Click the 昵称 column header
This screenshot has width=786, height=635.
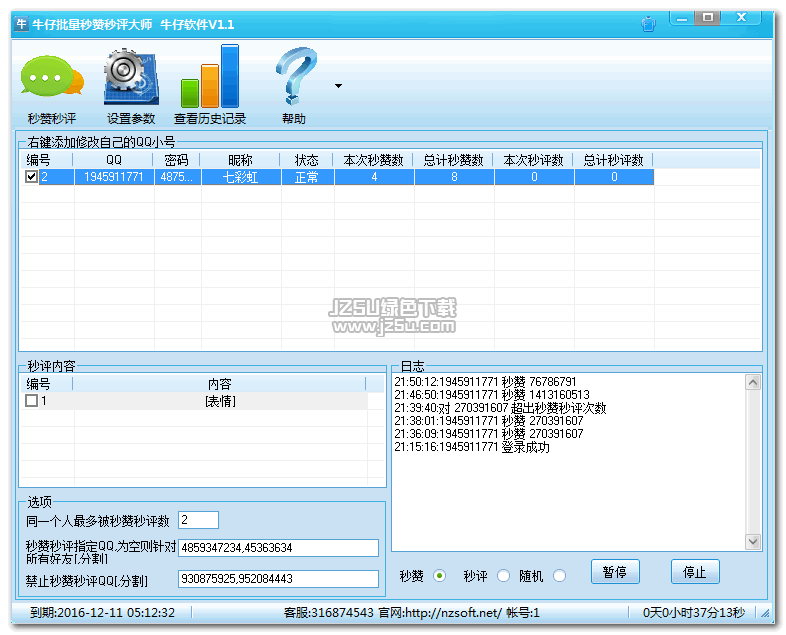[240, 160]
